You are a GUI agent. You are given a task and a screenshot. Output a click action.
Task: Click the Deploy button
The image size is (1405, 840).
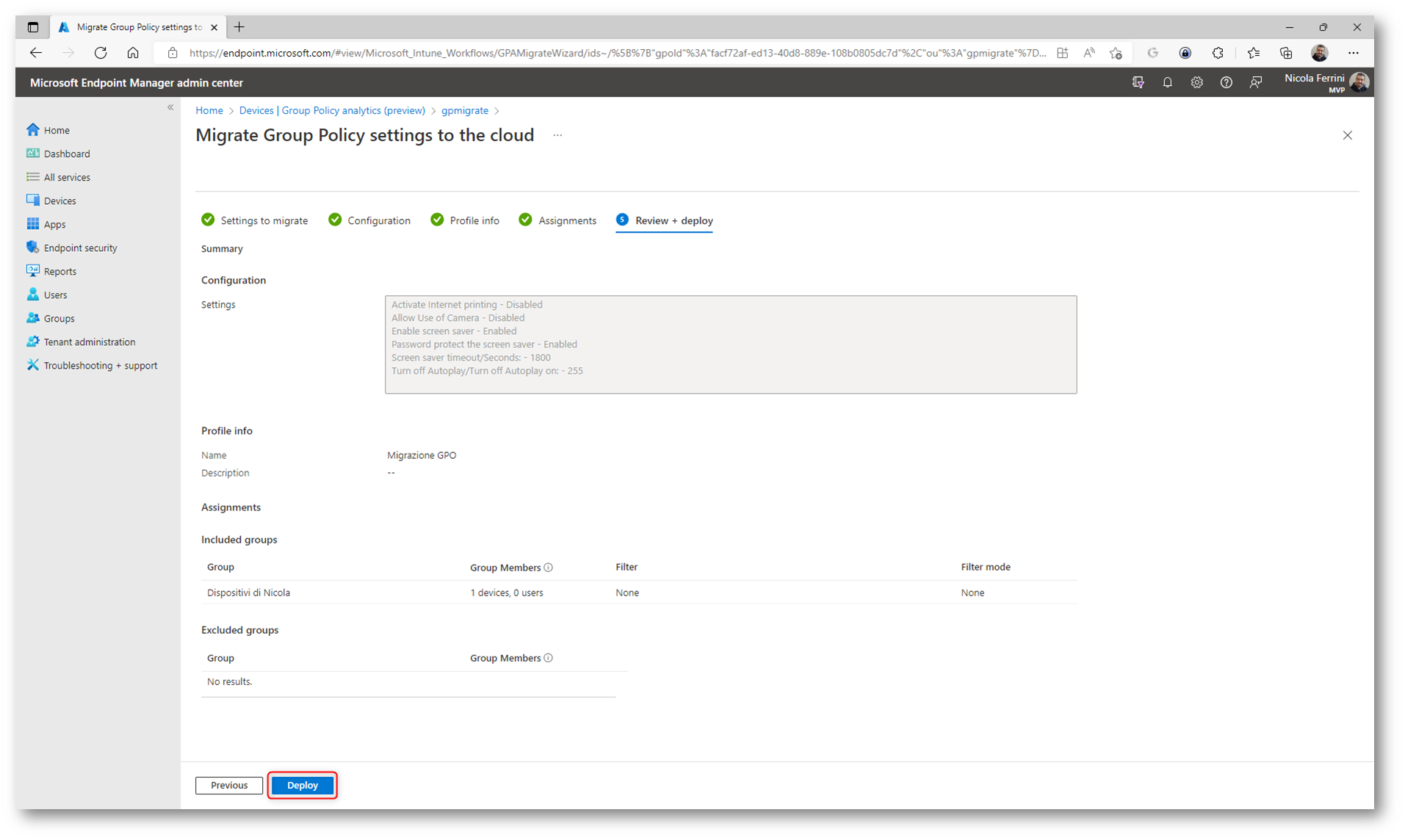(302, 786)
